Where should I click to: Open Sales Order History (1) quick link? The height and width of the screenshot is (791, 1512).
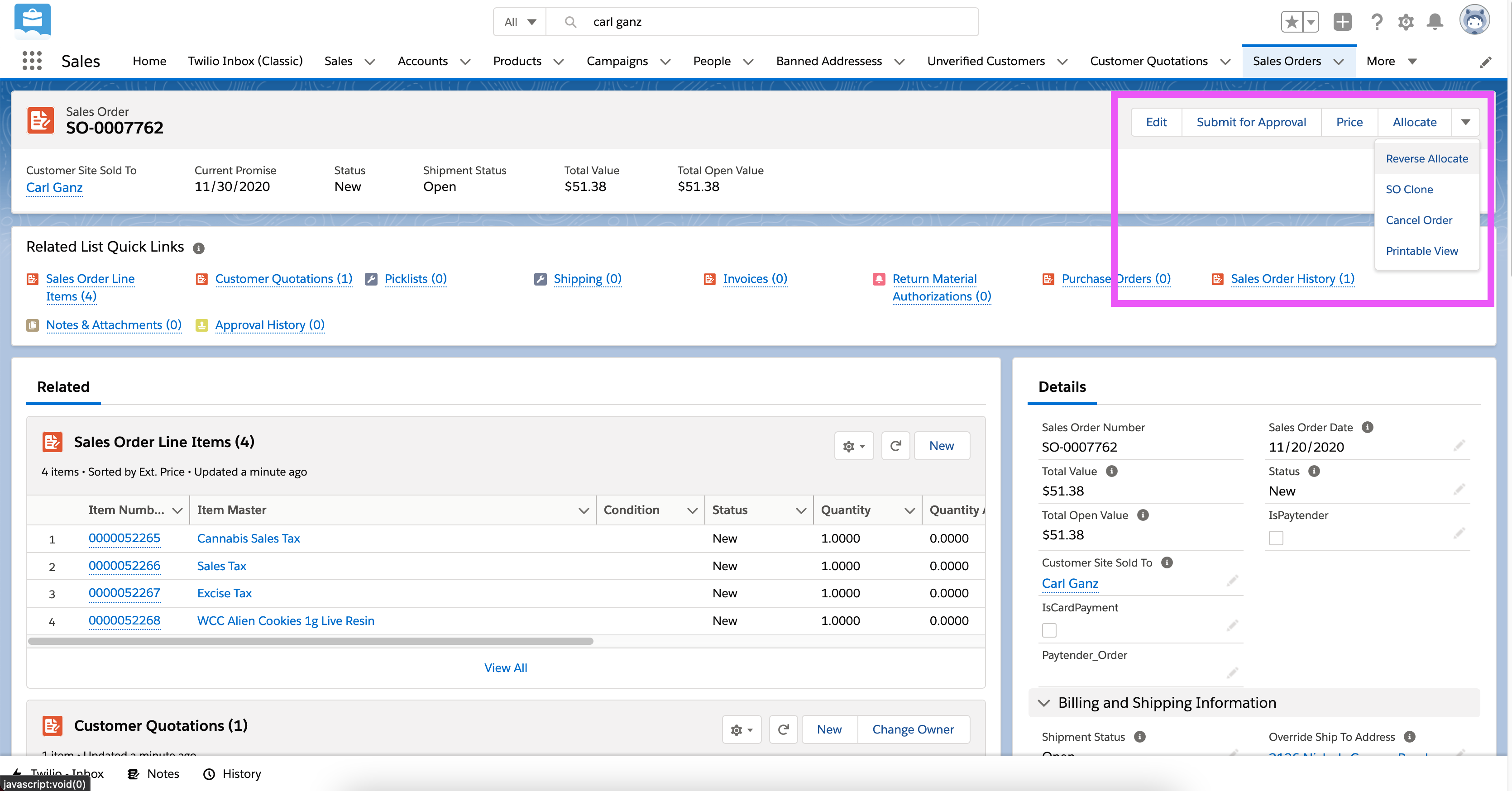pos(1292,279)
